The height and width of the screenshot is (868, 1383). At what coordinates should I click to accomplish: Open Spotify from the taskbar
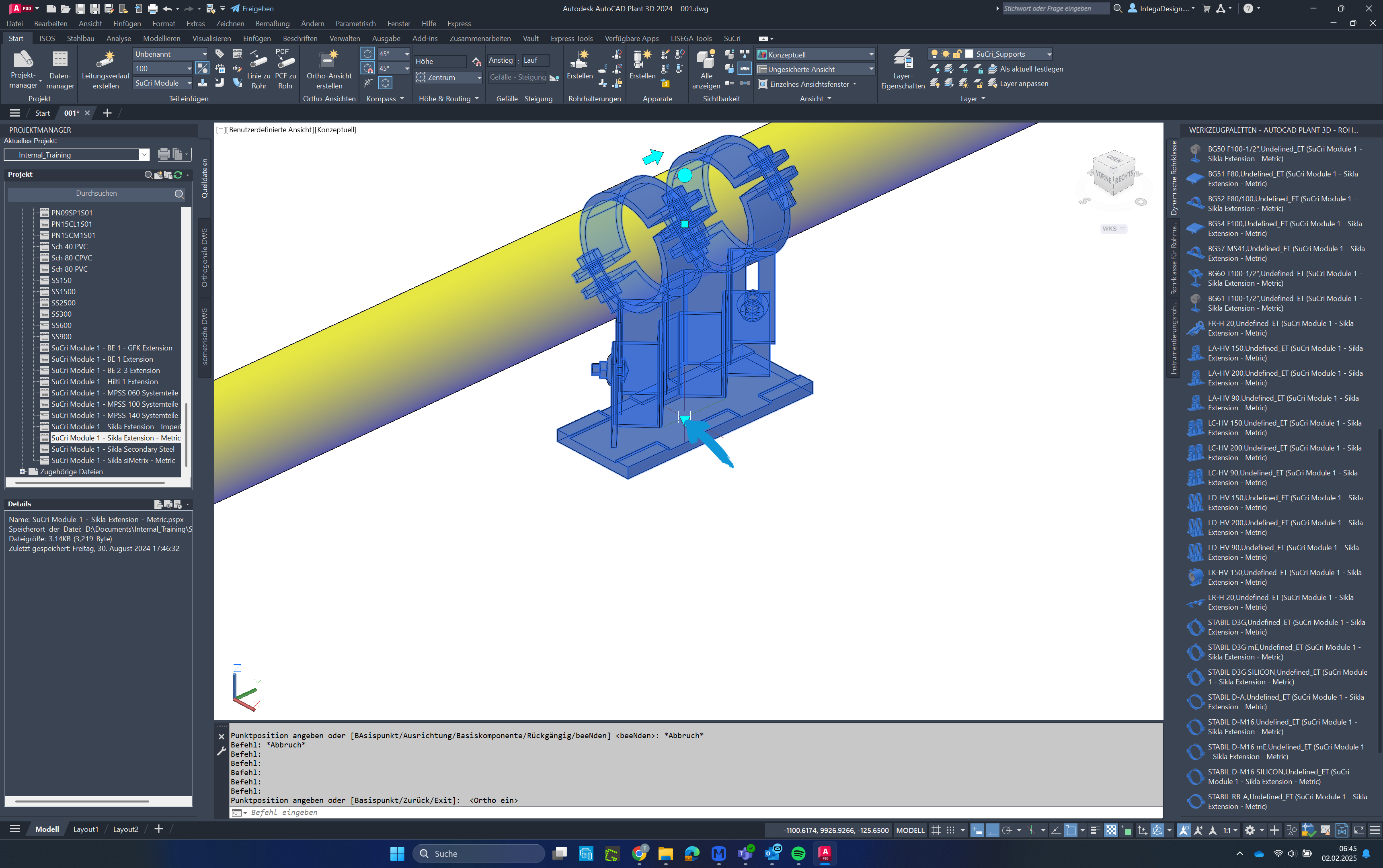pos(798,854)
